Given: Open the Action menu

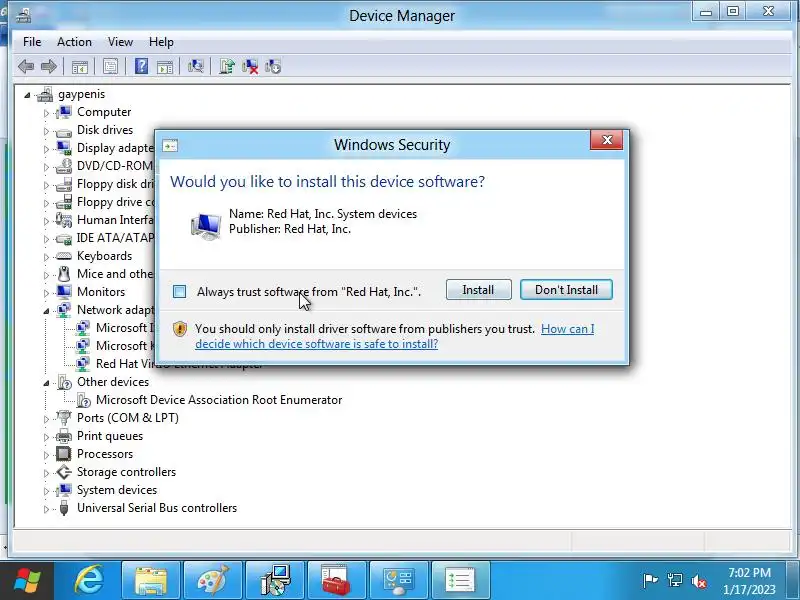Looking at the screenshot, I should [x=74, y=42].
